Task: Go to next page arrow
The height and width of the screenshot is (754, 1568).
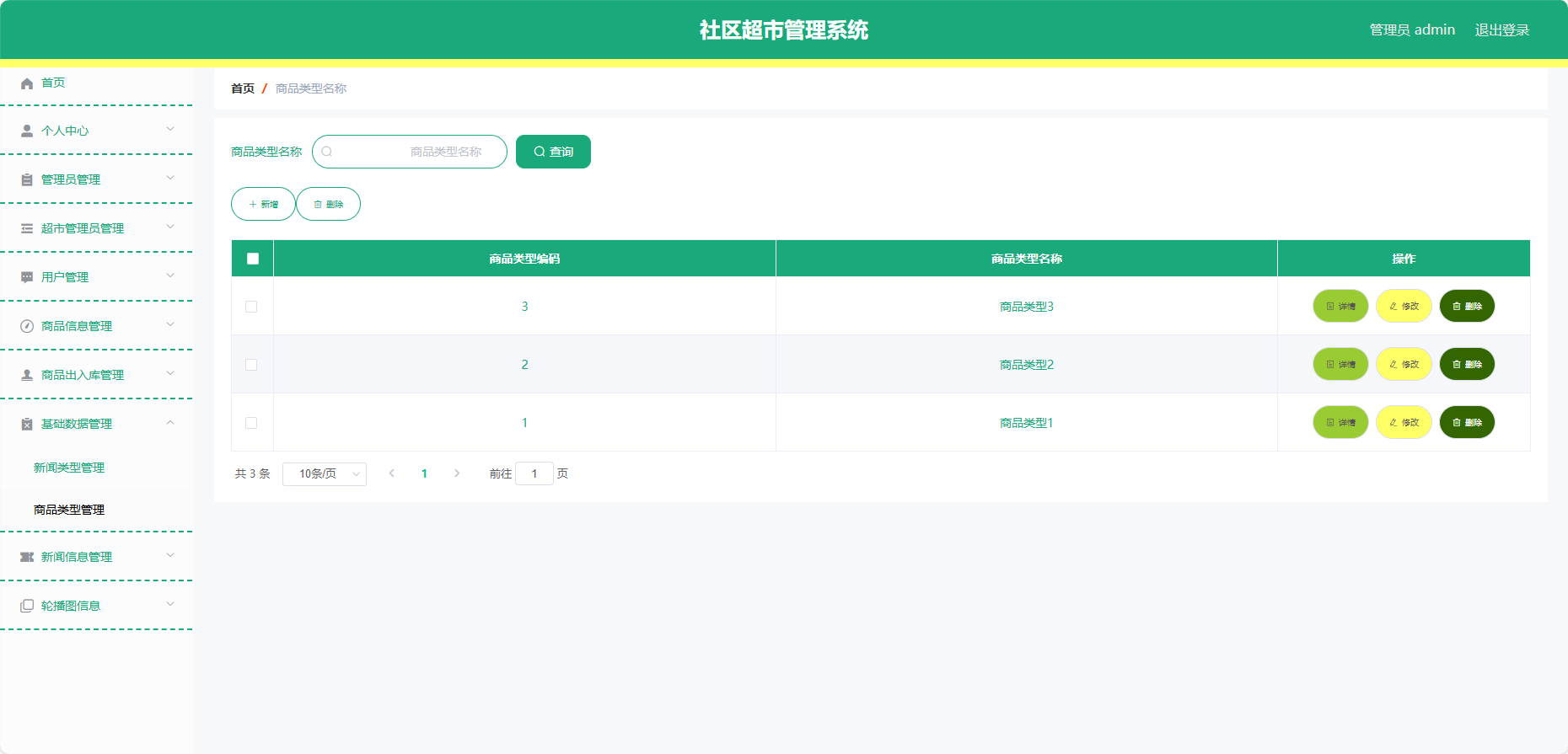Action: 457,473
